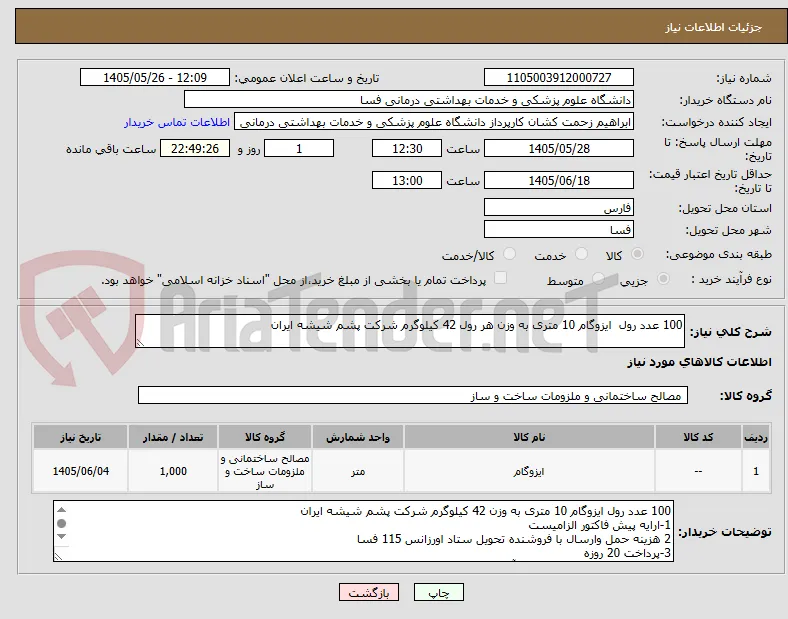Click the شرح کلی نیاز description textarea
This screenshot has height=619, width=788.
tap(410, 331)
